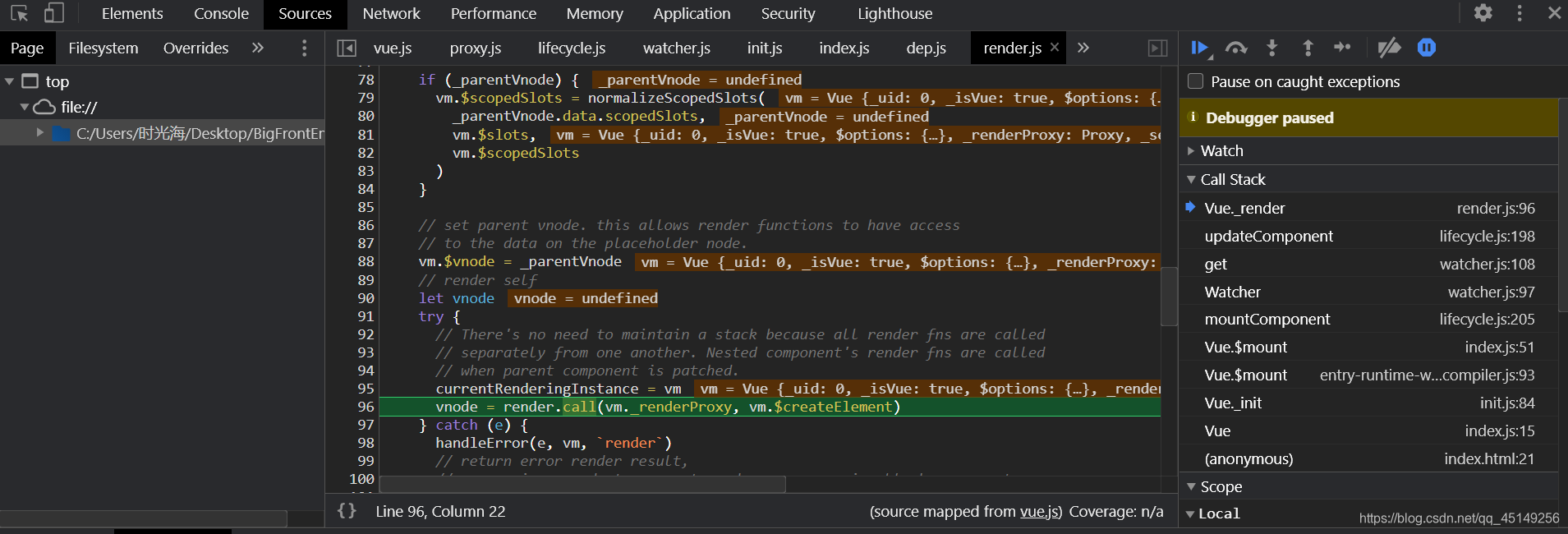Deactivate breakpoints icon
Screen dimensions: 1568x534
click(1389, 48)
